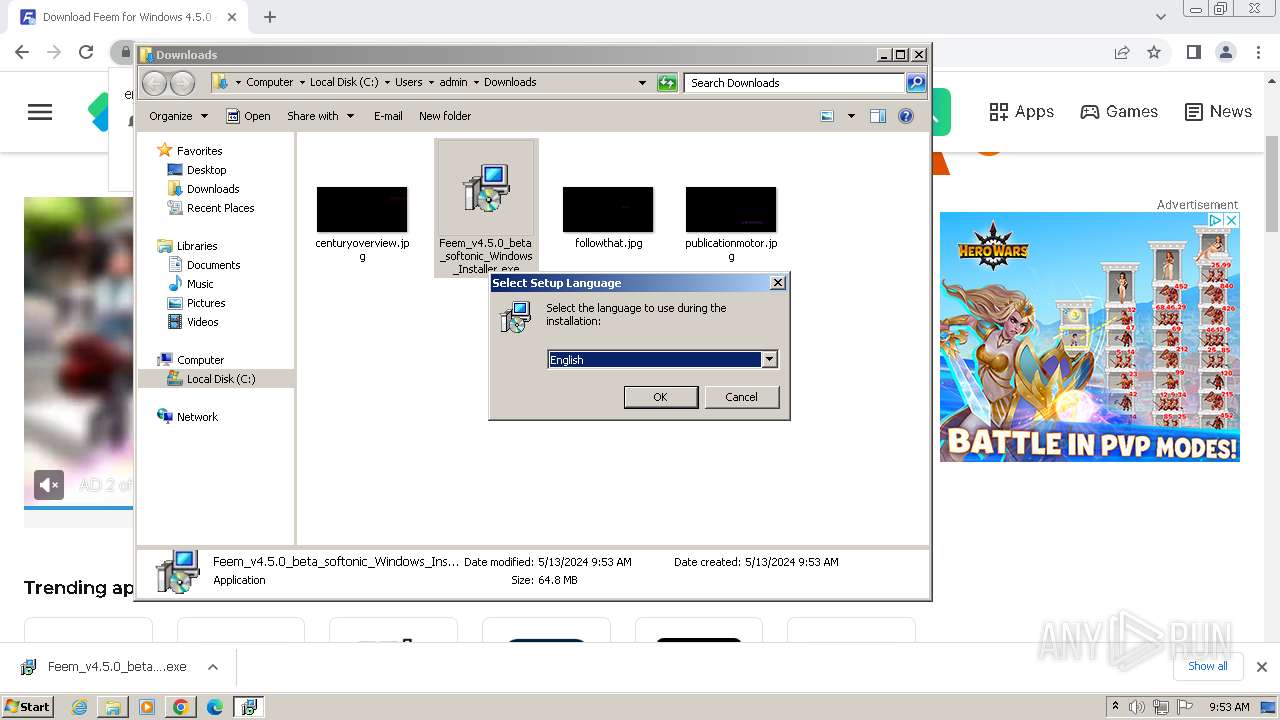The height and width of the screenshot is (720, 1280).
Task: Show all downloads in Chrome
Action: coord(1207,666)
